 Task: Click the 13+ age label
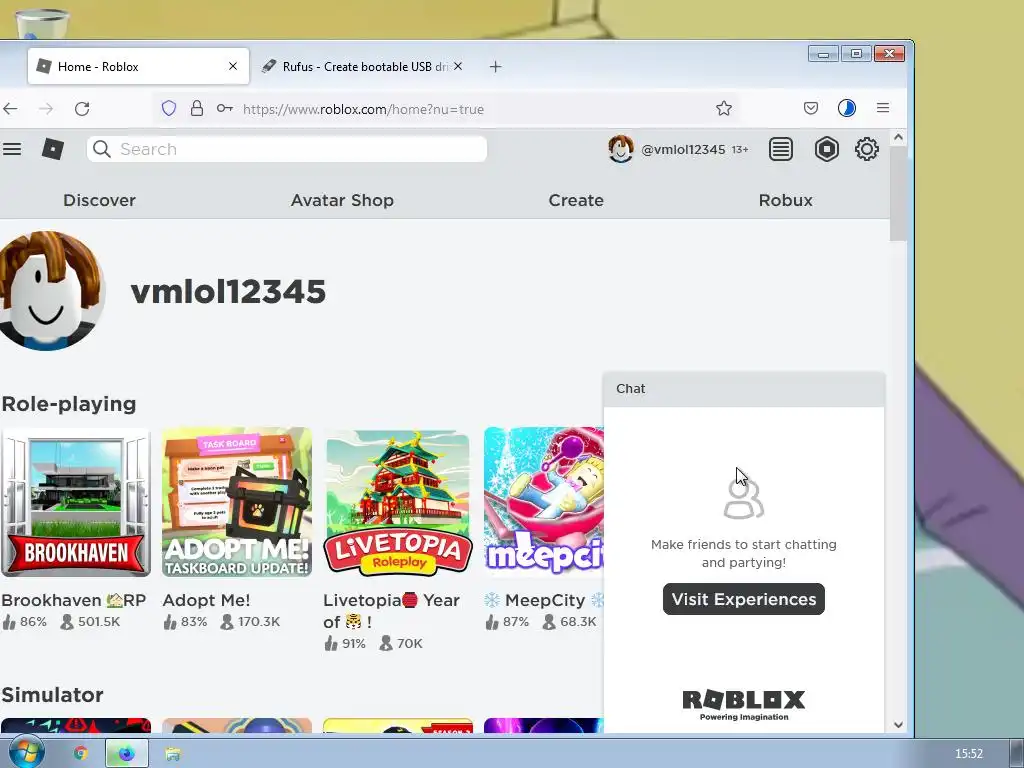[x=740, y=150]
